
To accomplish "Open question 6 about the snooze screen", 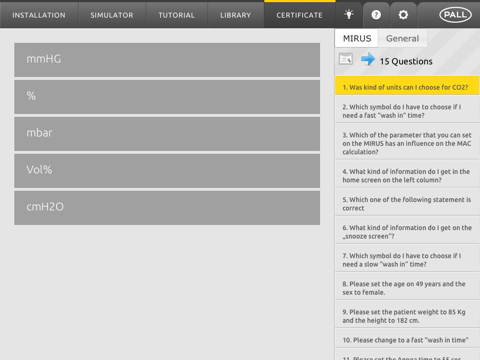I will [407, 230].
